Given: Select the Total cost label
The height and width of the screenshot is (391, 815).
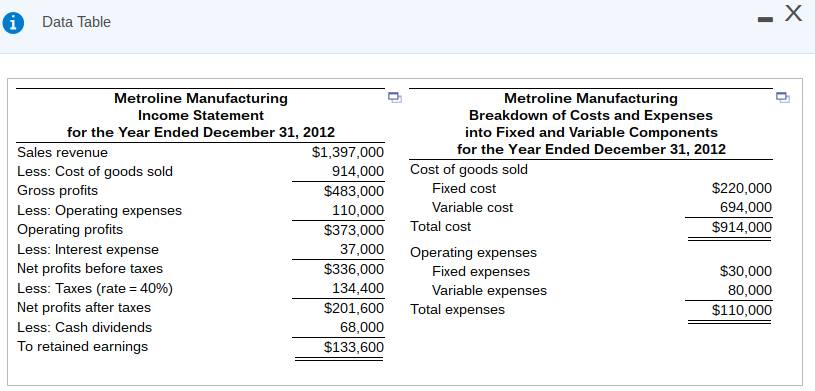Looking at the screenshot, I should pyautogui.click(x=441, y=227).
